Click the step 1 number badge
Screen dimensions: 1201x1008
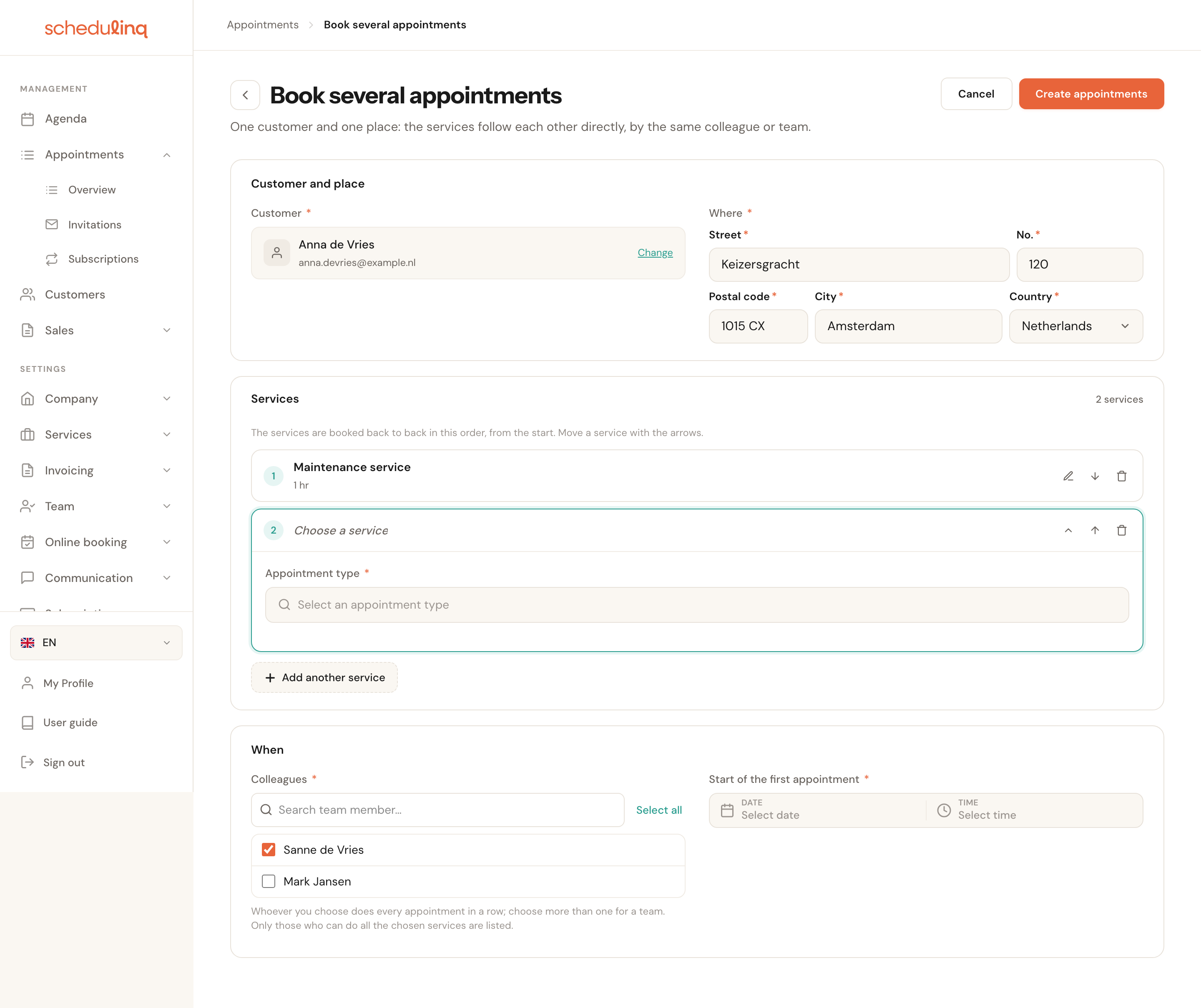coord(274,476)
